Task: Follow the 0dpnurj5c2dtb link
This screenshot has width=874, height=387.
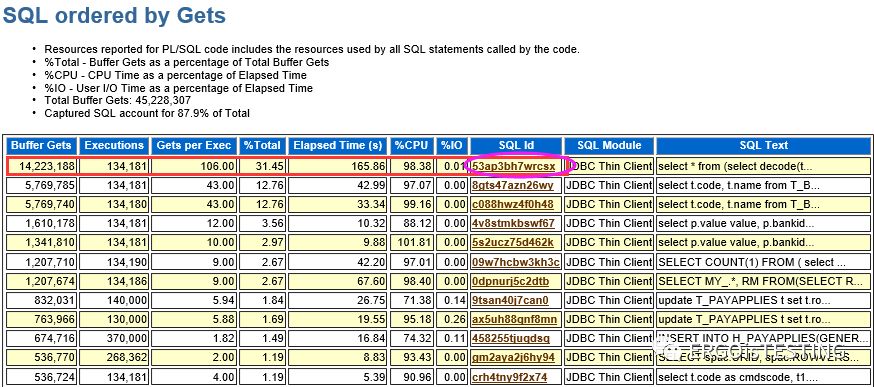Action: point(511,281)
